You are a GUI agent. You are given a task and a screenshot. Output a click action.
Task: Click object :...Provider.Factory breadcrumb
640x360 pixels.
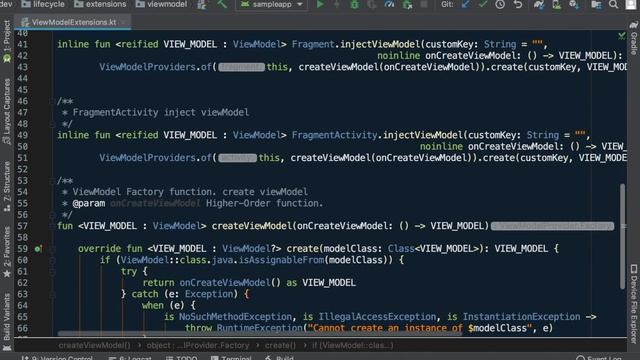pos(198,345)
